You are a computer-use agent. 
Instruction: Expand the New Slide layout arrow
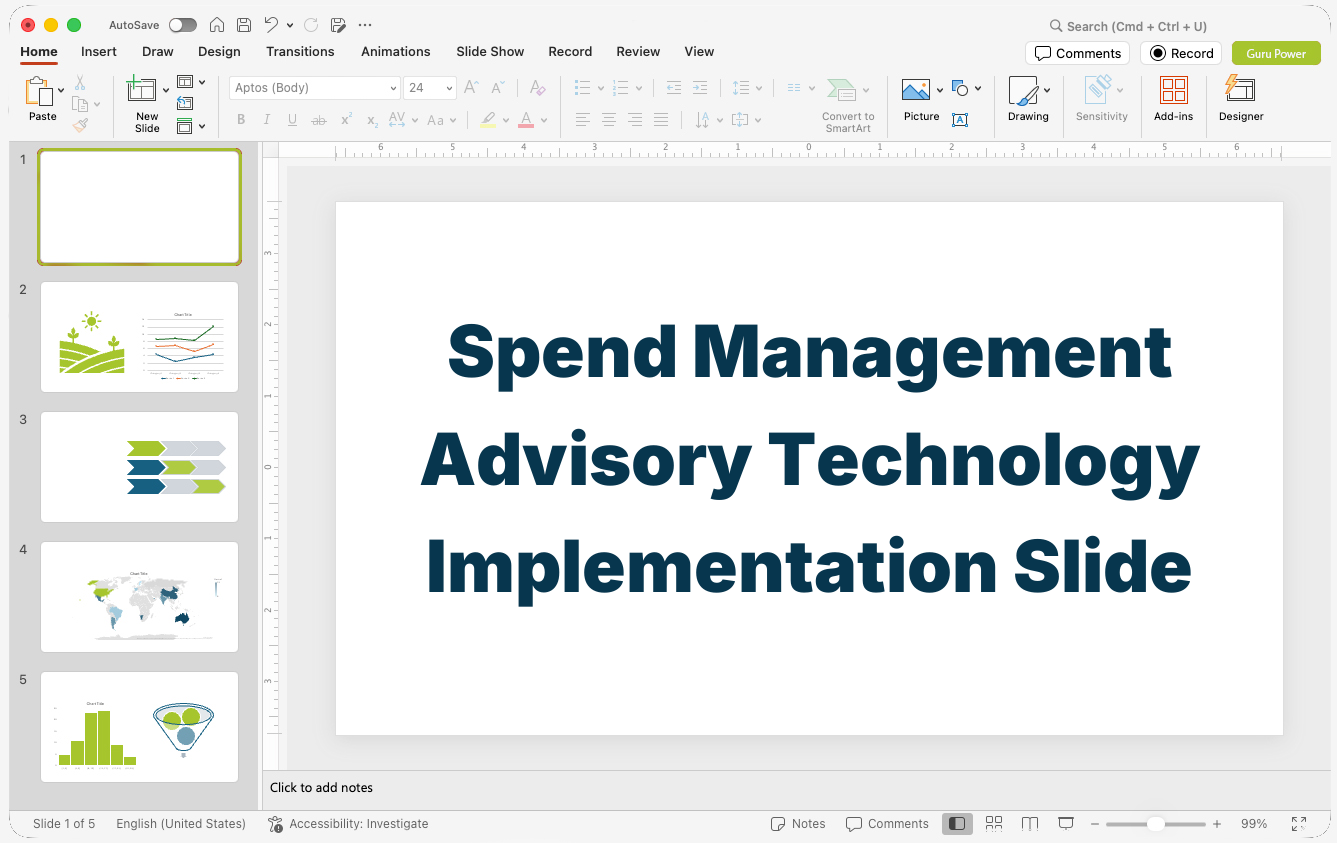pyautogui.click(x=166, y=90)
